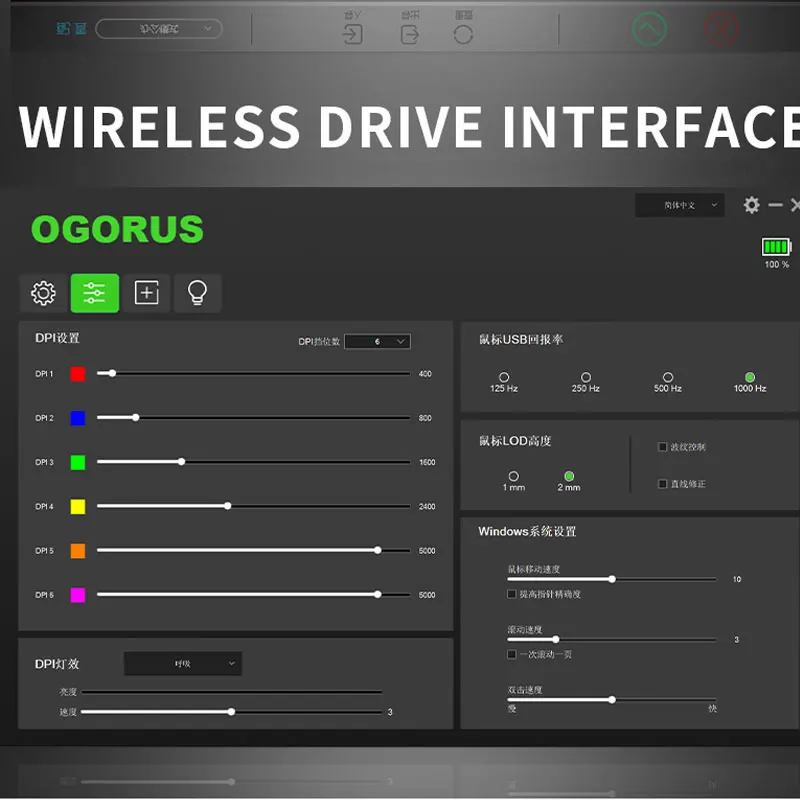The width and height of the screenshot is (800, 800).
Task: Enable the 直线修正 checkbox
Action: [662, 484]
